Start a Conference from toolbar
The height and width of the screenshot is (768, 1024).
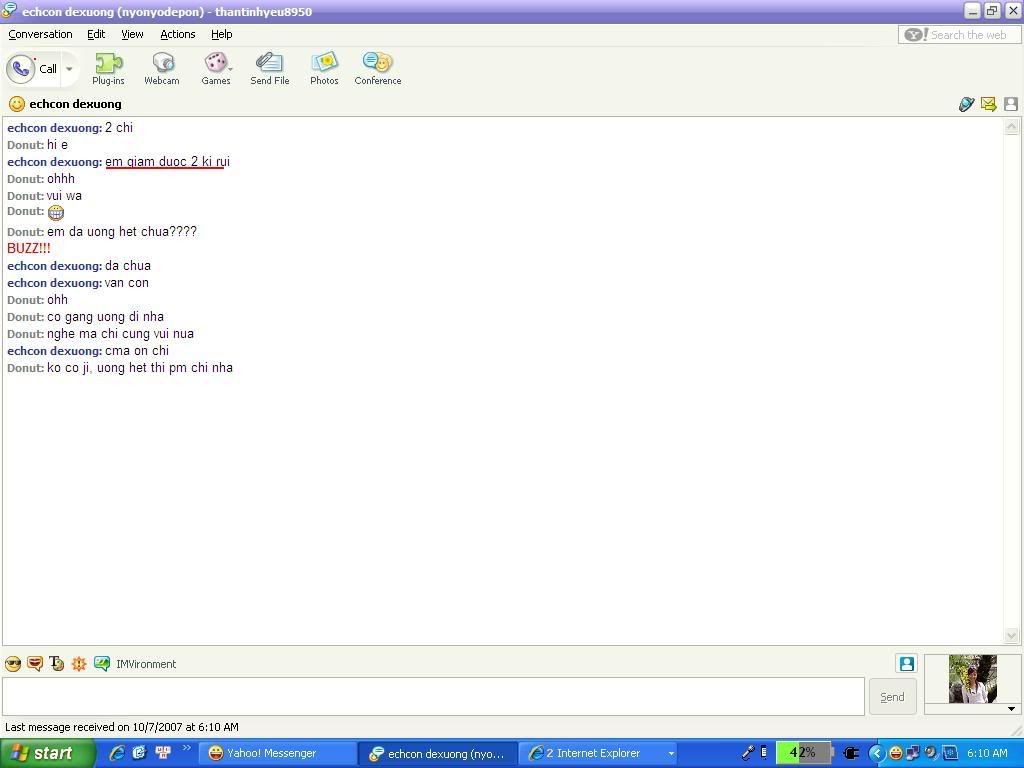pos(377,68)
